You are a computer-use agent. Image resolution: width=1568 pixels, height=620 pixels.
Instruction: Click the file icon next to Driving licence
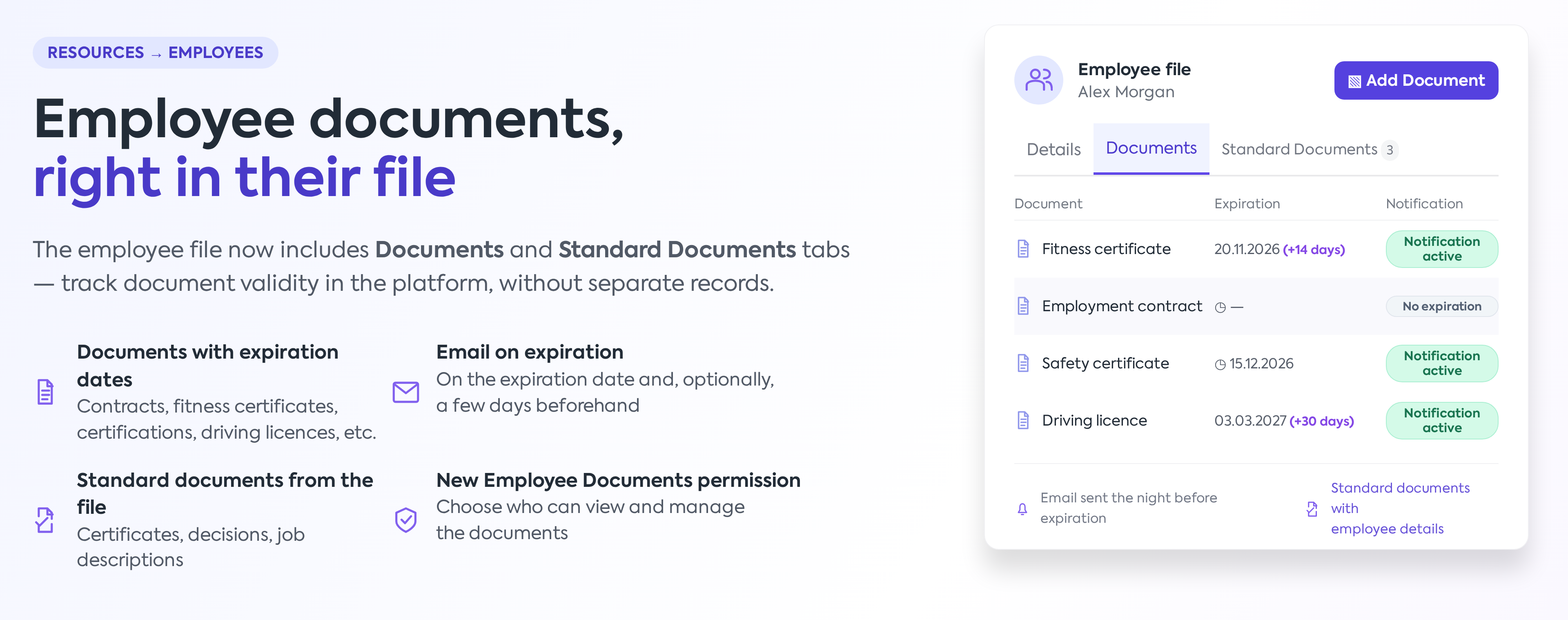coord(1023,420)
